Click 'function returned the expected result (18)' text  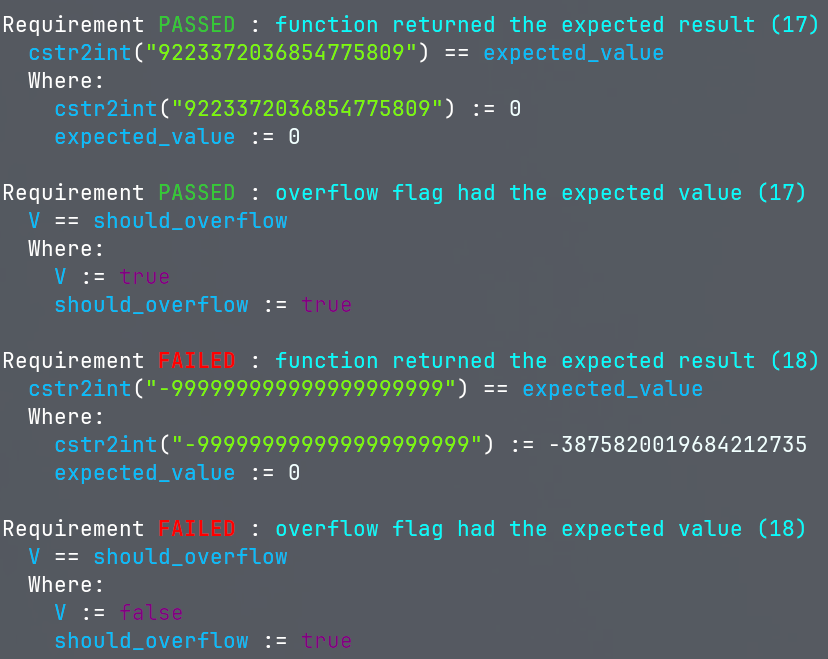pyautogui.click(x=547, y=360)
